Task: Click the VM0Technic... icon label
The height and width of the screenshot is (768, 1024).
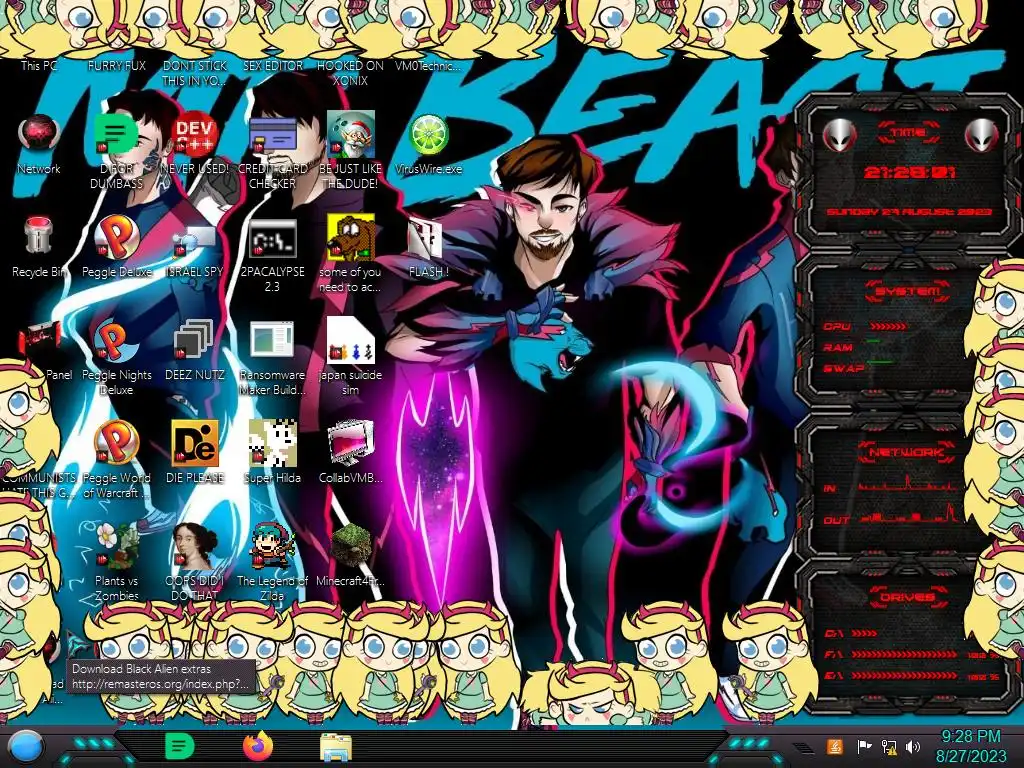Action: (428, 65)
